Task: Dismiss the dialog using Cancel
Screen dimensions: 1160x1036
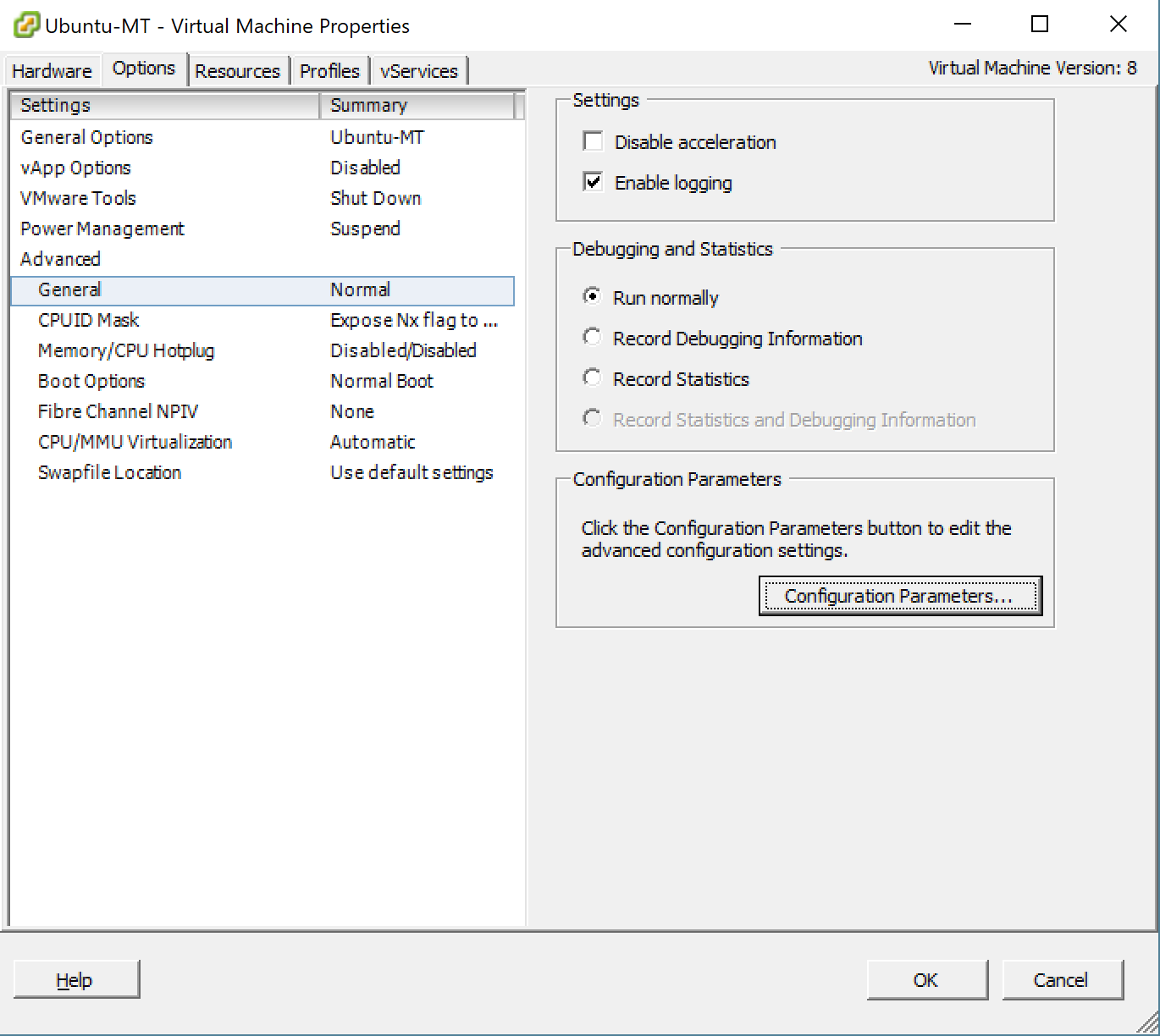Action: [x=1063, y=979]
